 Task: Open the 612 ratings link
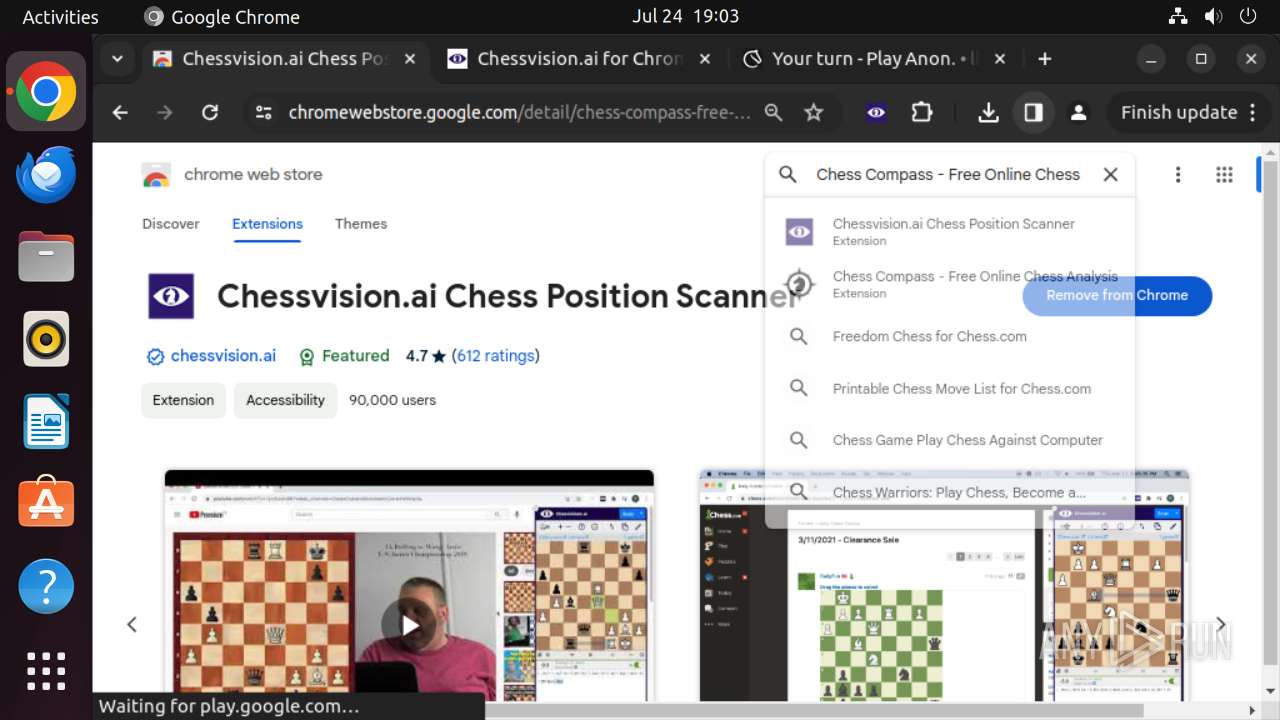(495, 356)
